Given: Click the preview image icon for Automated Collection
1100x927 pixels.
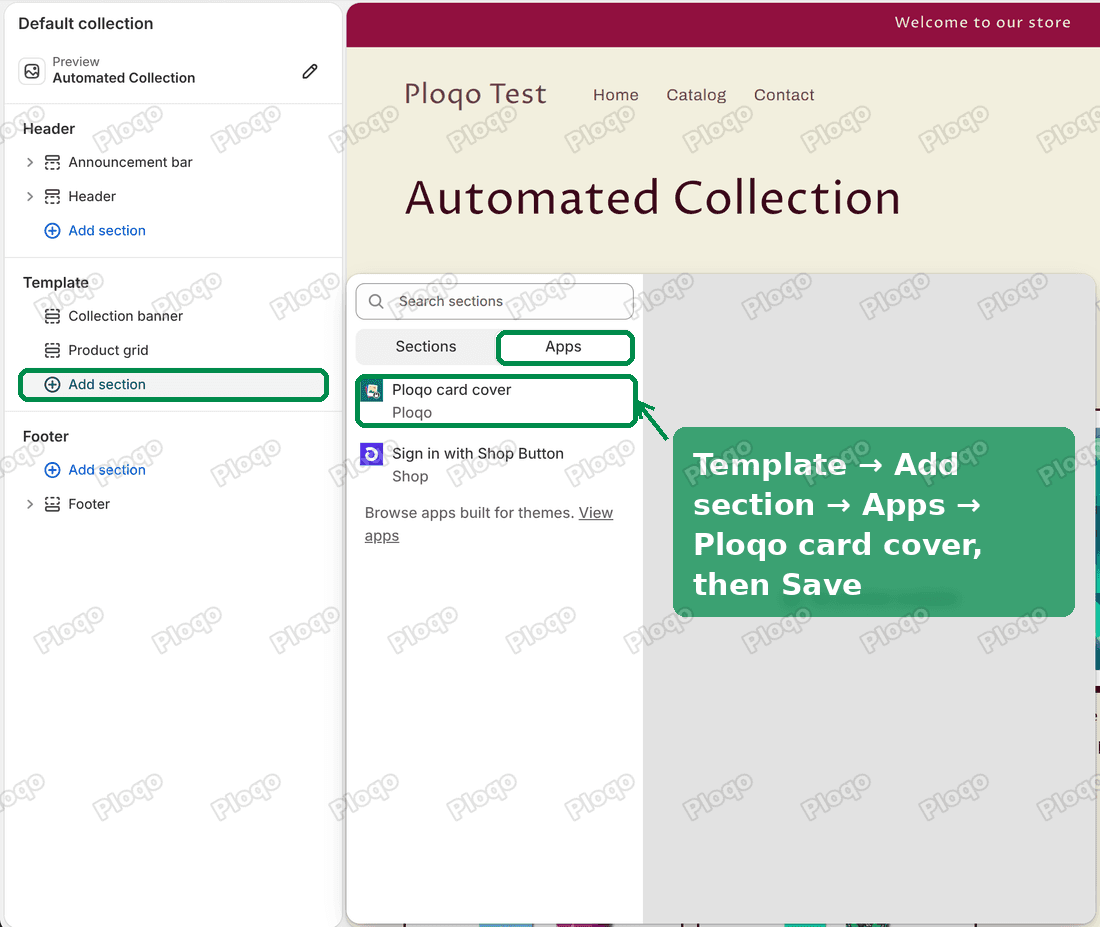Looking at the screenshot, I should pos(32,71).
